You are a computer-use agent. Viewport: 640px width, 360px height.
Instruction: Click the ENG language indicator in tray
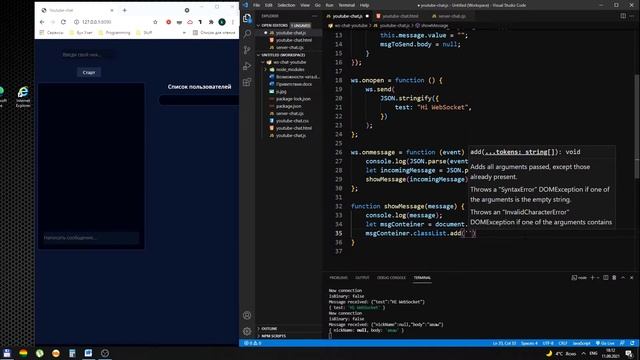[593, 353]
